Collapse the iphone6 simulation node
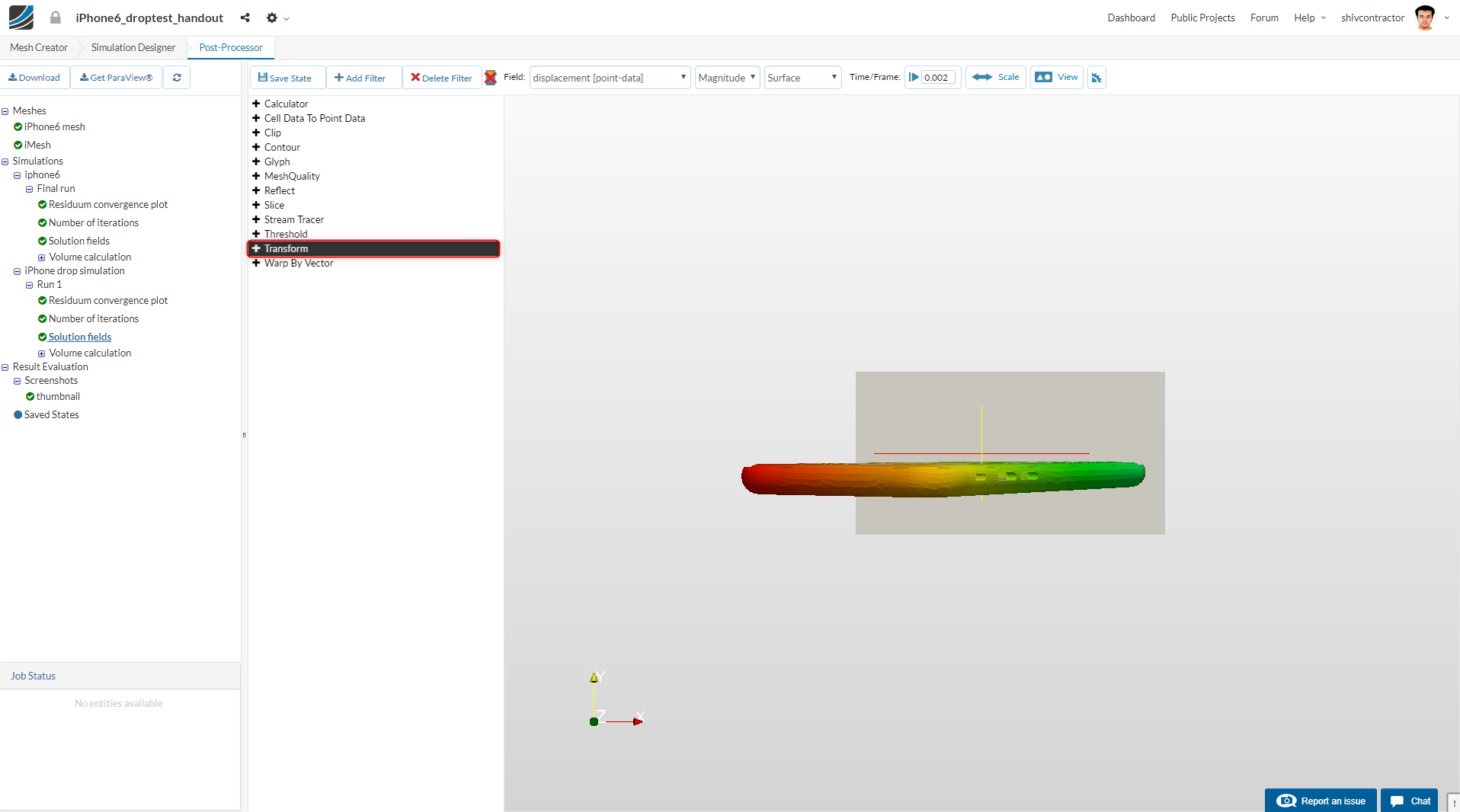 (18, 175)
